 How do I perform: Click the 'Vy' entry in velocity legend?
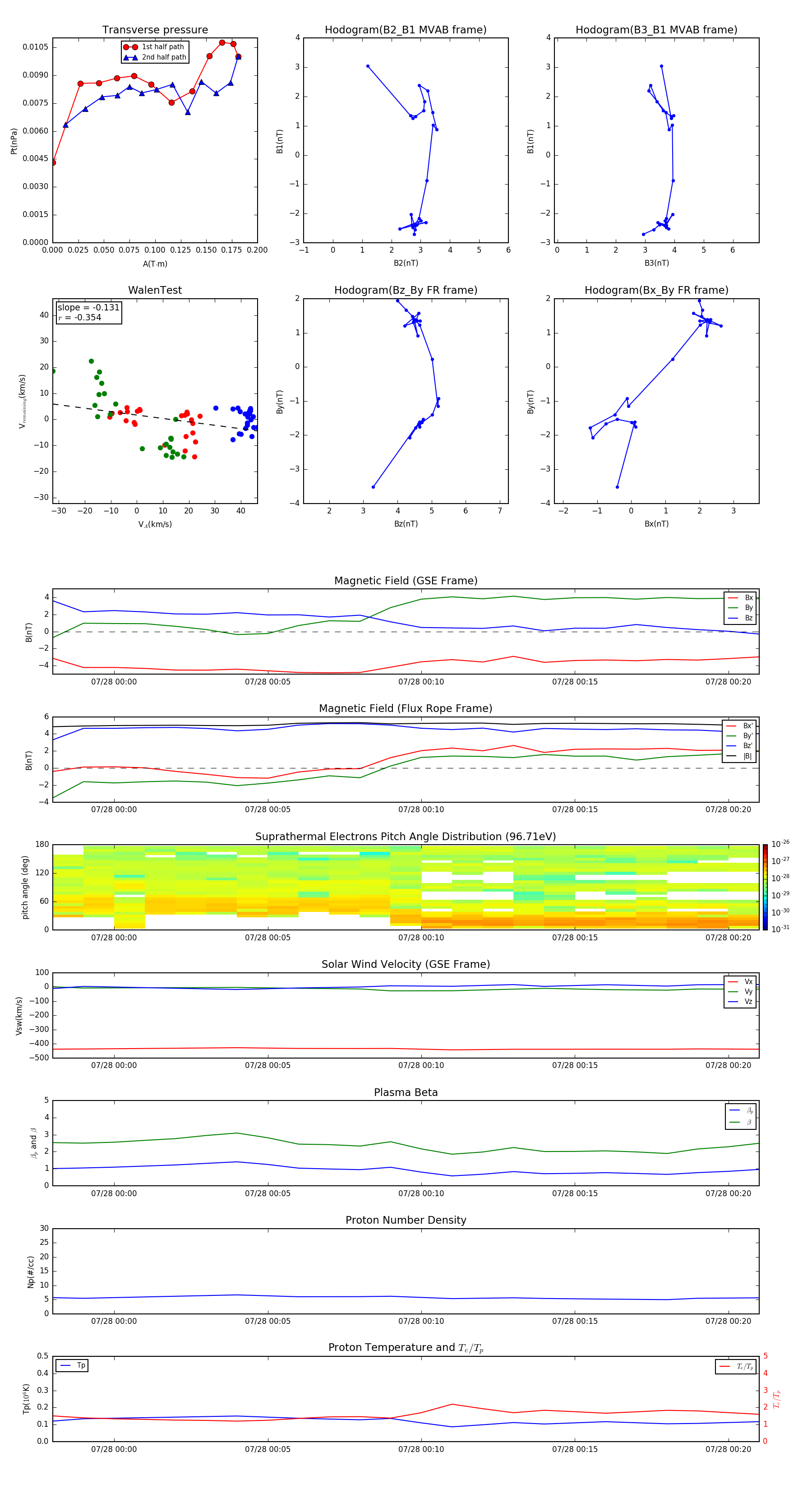740,991
